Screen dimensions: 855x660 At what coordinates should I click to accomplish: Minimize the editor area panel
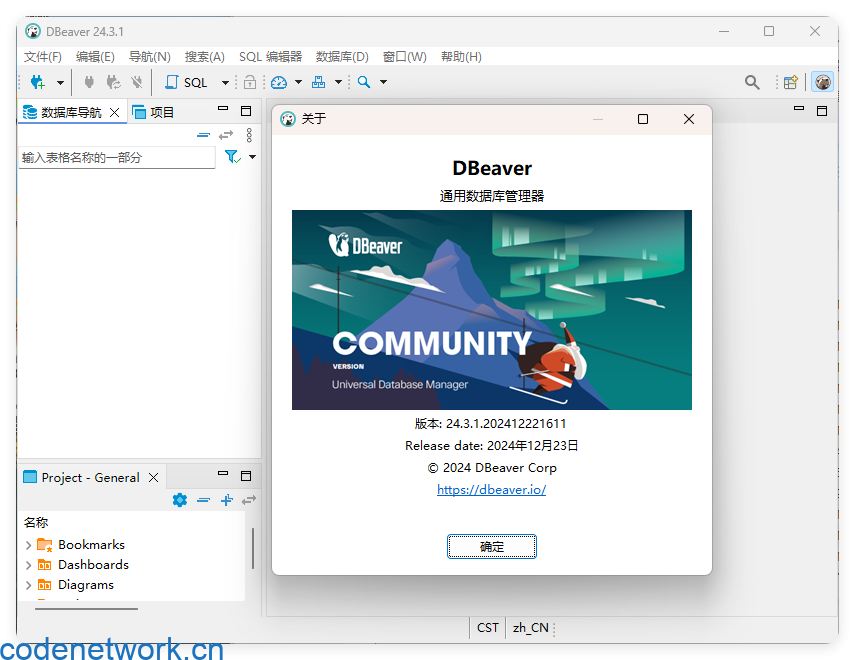tap(799, 109)
